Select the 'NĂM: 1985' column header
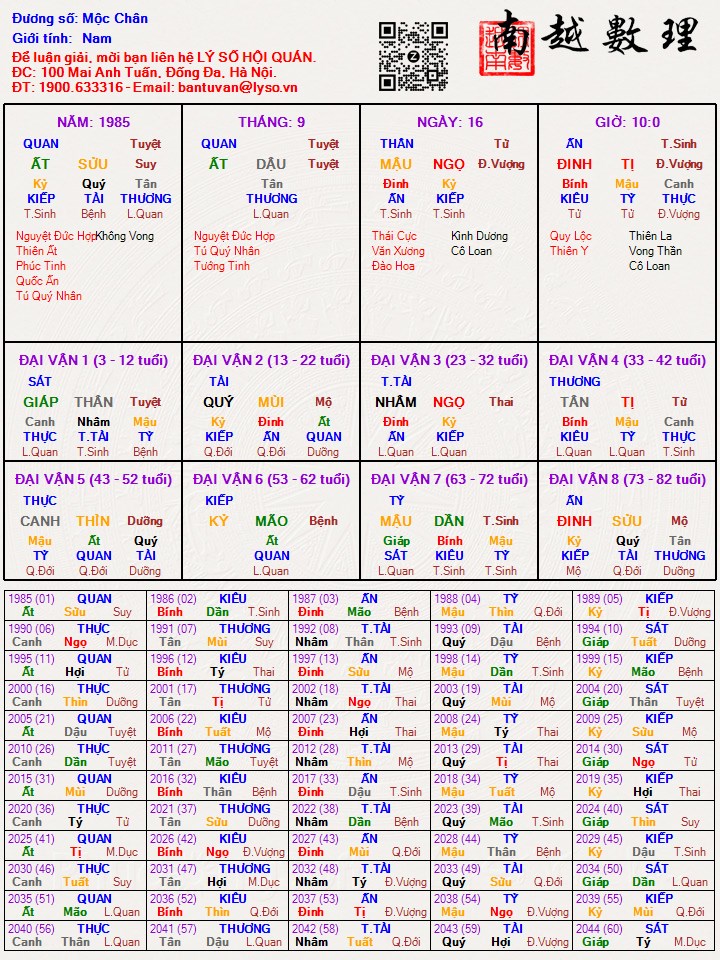This screenshot has height=960, width=720. click(94, 122)
